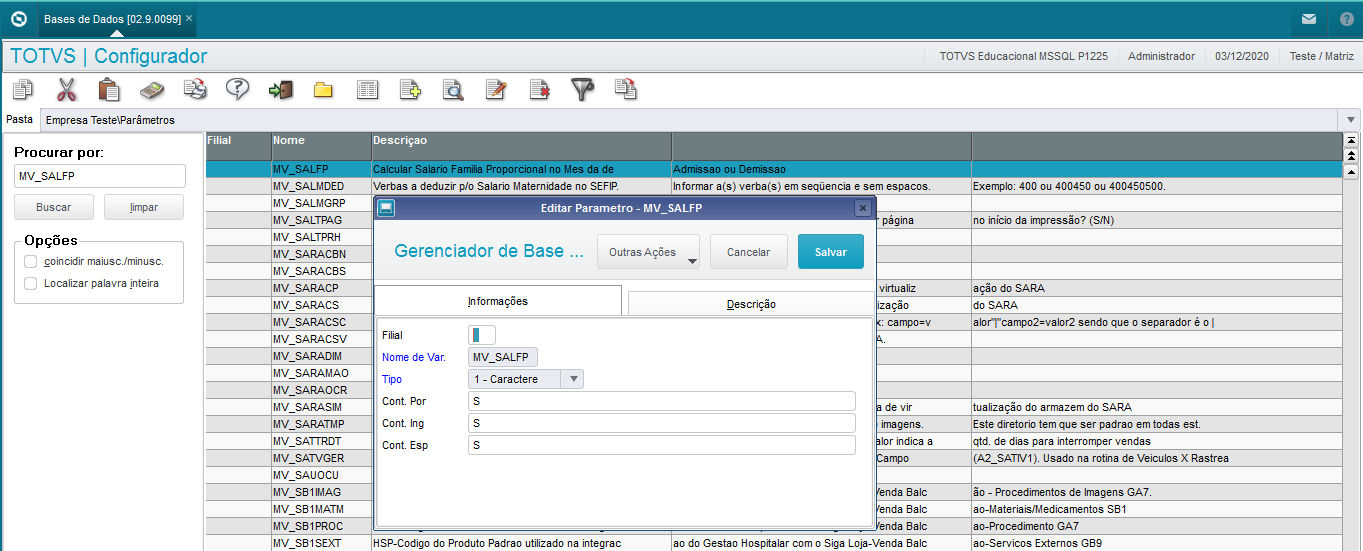Click the exit door icon with green arrow
Viewport: 1363px width, 551px height.
(281, 89)
